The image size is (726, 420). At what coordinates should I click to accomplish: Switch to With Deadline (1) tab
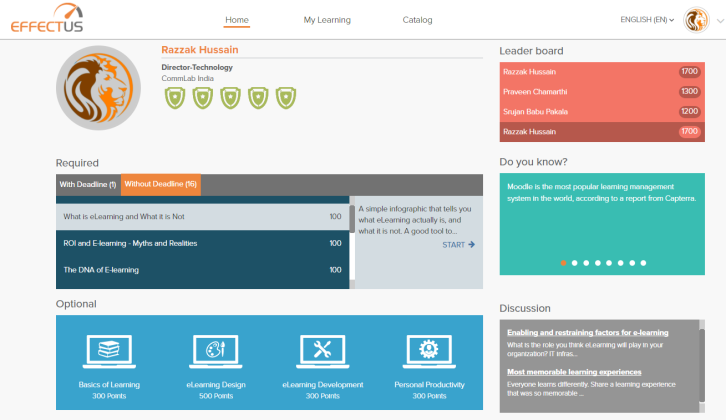88,184
